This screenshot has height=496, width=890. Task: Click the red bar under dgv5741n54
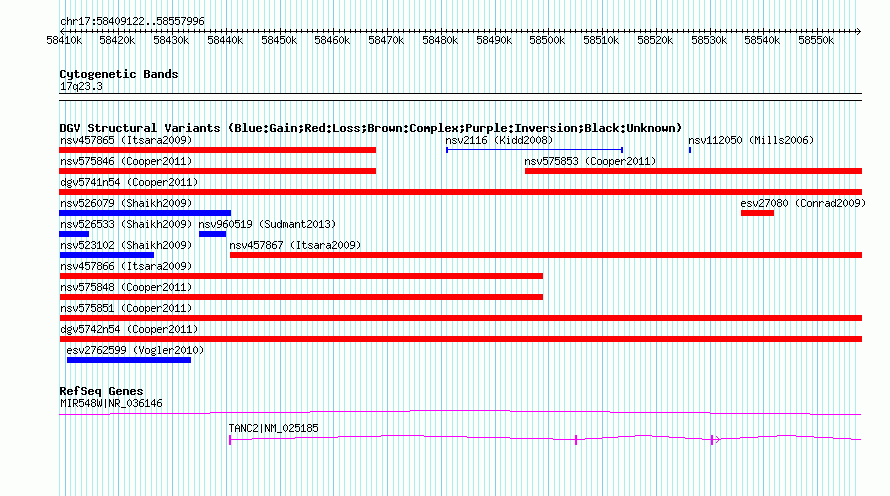(460, 192)
